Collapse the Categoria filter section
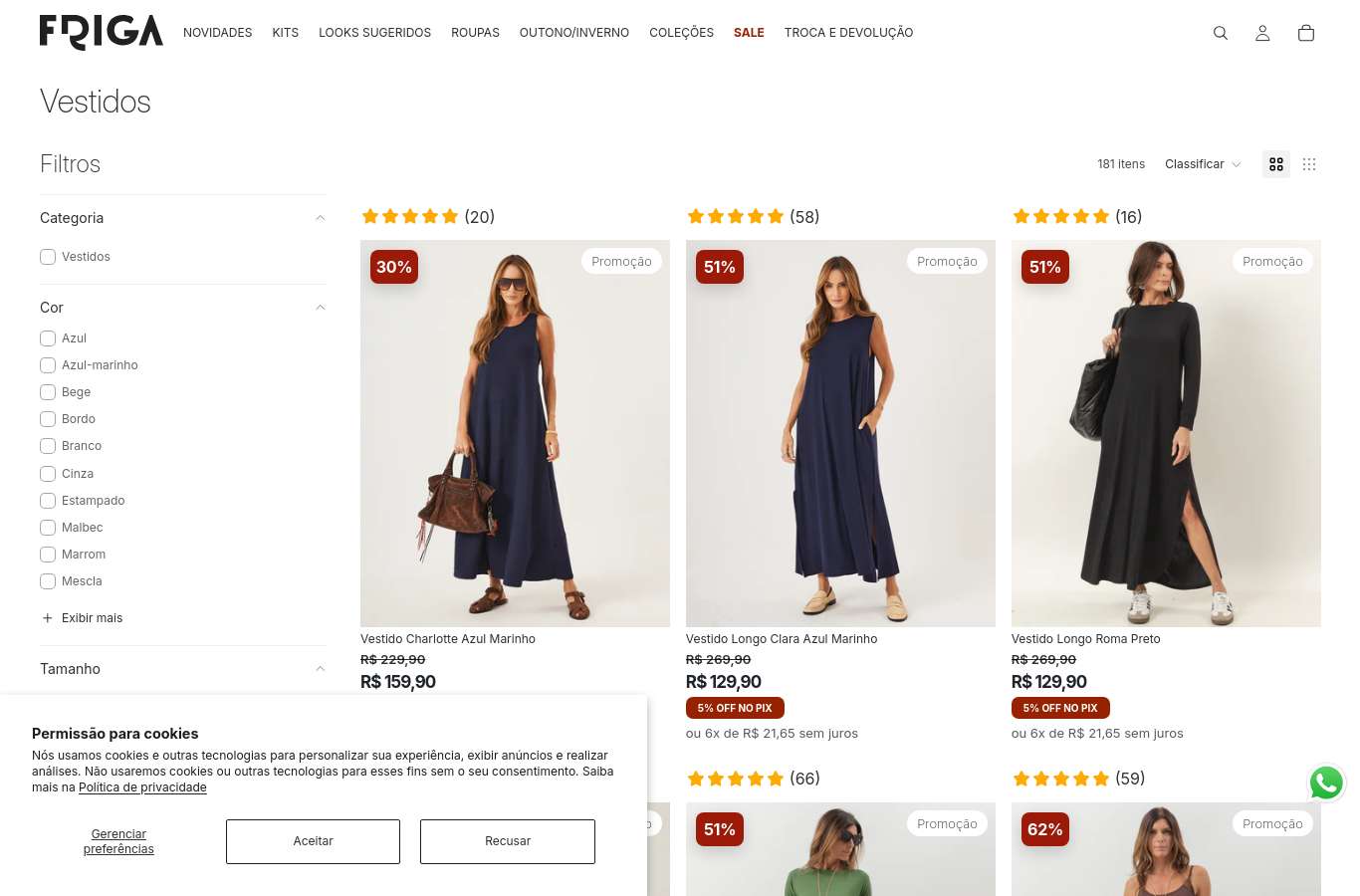The height and width of the screenshot is (896, 1360). pyautogui.click(x=320, y=218)
